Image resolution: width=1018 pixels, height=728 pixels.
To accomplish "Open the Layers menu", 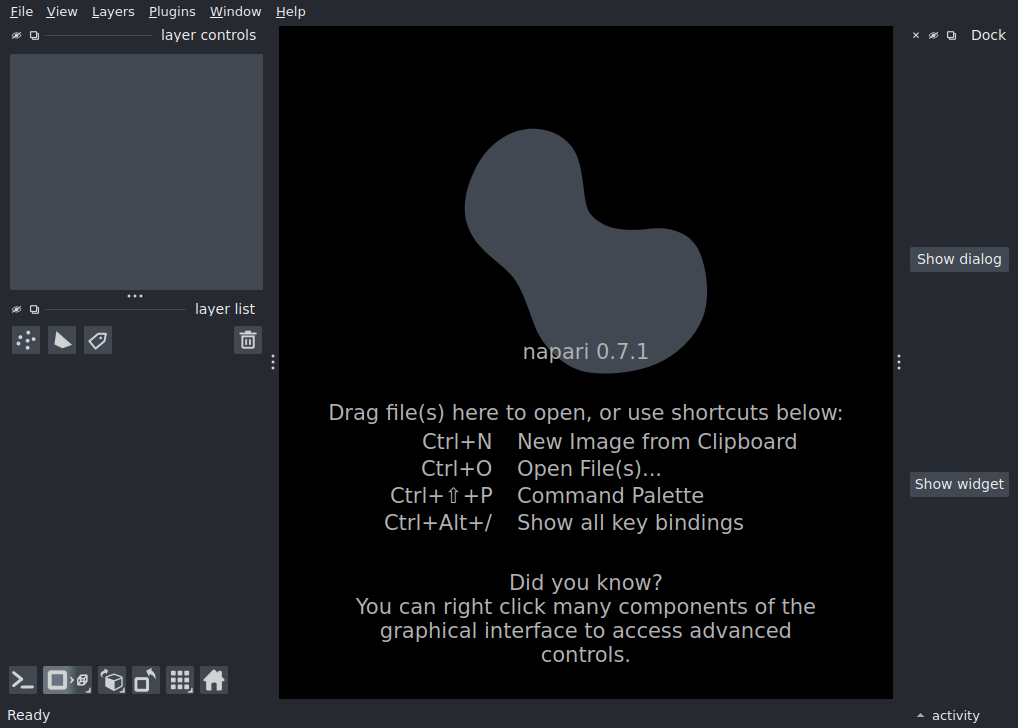I will point(113,12).
